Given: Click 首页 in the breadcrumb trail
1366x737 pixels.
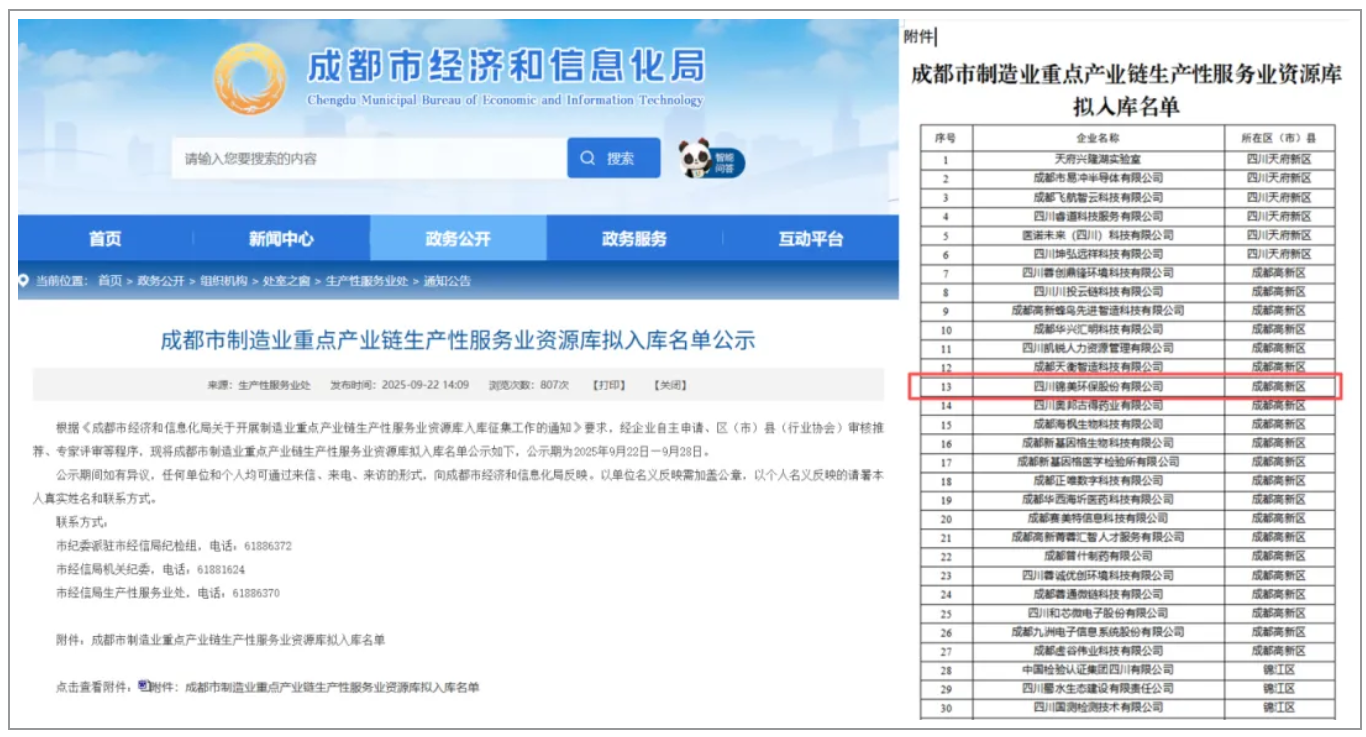Looking at the screenshot, I should pyautogui.click(x=110, y=281).
